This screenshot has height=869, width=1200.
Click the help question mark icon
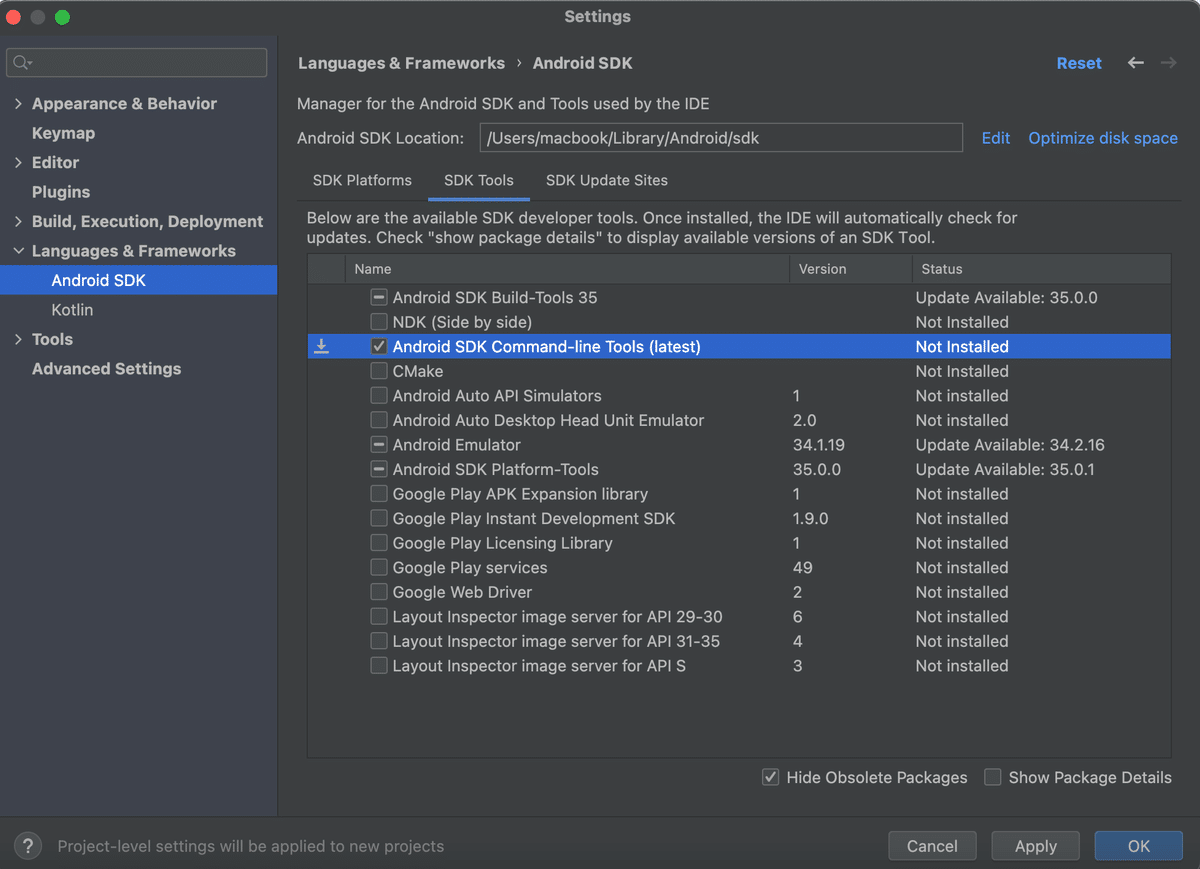point(28,846)
